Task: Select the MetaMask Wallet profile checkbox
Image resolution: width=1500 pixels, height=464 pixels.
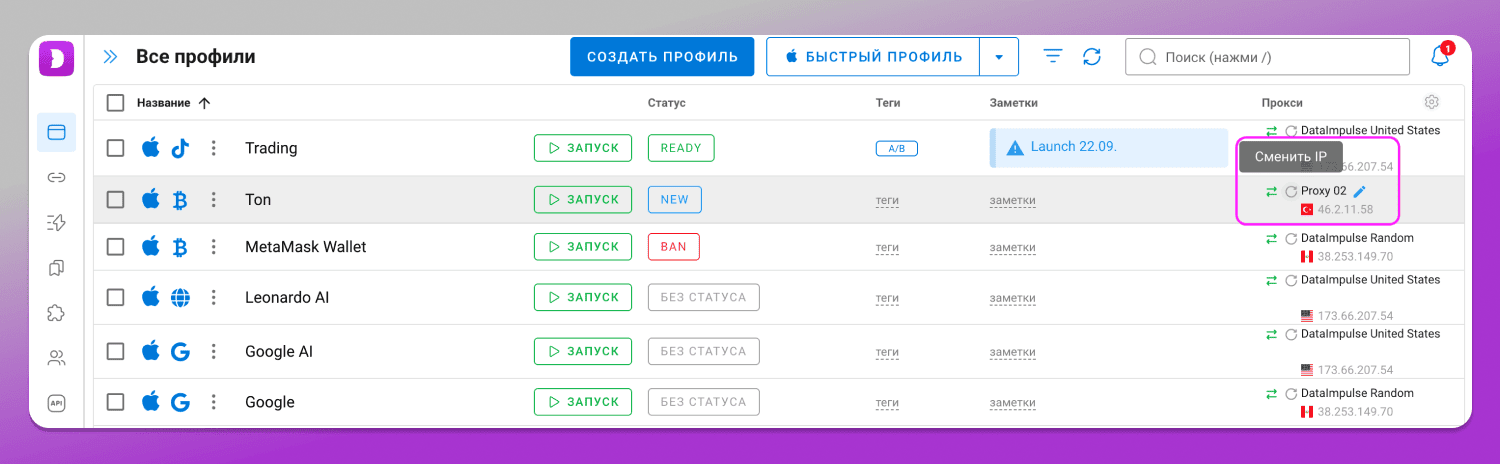Action: (116, 247)
